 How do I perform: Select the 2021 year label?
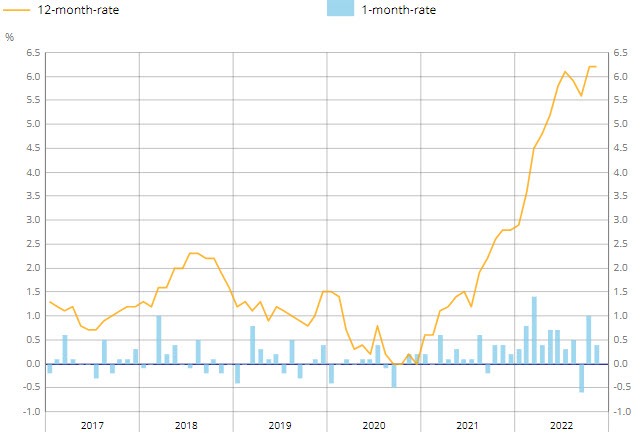pyautogui.click(x=467, y=425)
